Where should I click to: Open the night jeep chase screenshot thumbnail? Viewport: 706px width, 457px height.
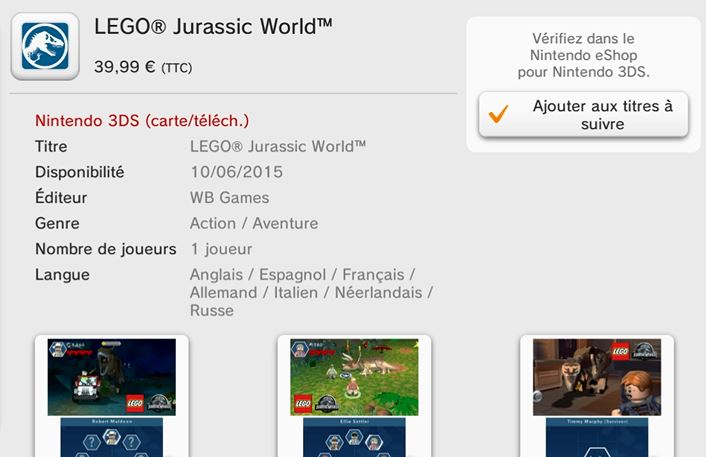pyautogui.click(x=112, y=396)
